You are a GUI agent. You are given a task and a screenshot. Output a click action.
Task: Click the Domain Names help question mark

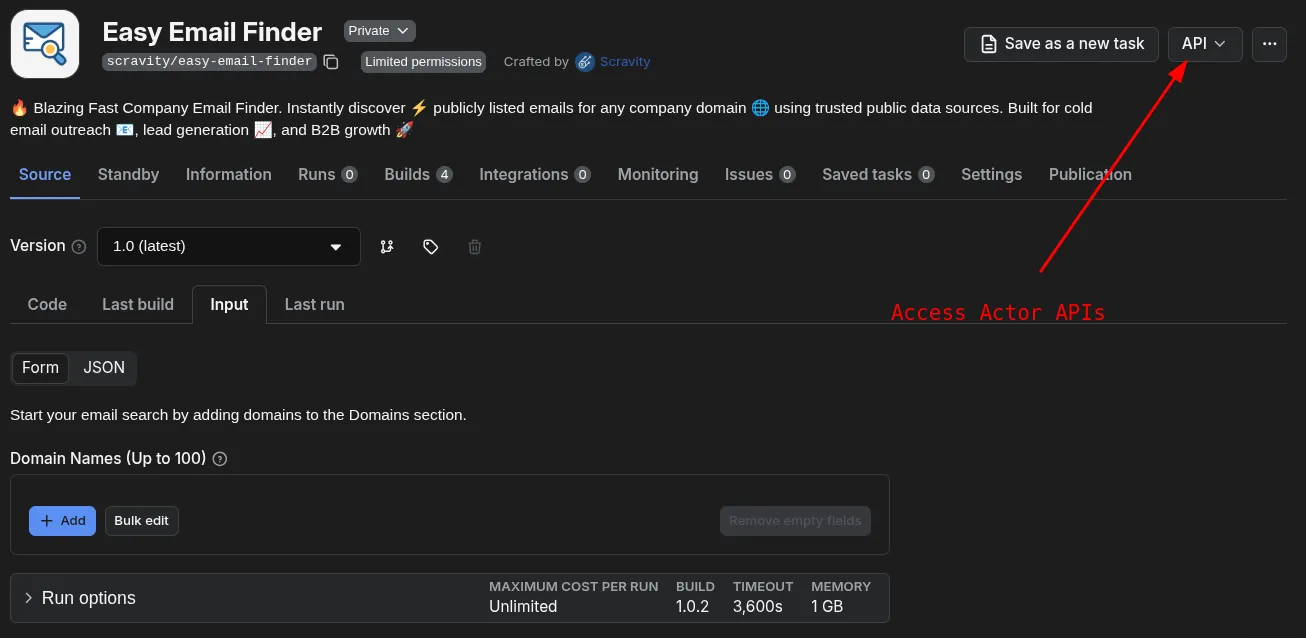pos(218,459)
